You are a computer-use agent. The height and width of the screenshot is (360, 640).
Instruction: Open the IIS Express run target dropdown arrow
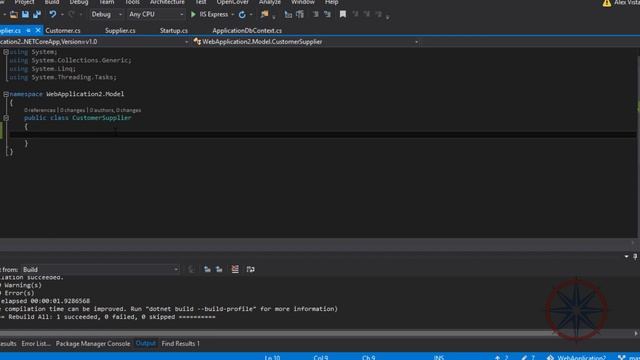pyautogui.click(x=233, y=15)
